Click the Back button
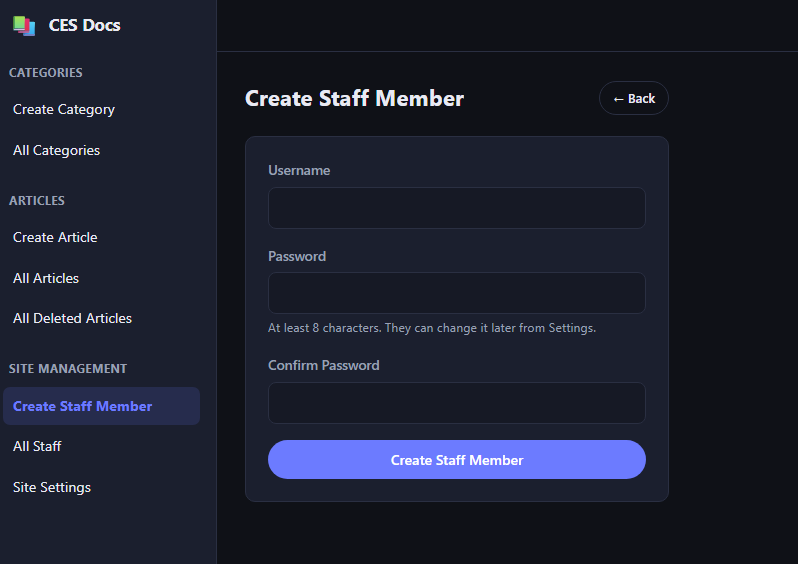 point(634,98)
